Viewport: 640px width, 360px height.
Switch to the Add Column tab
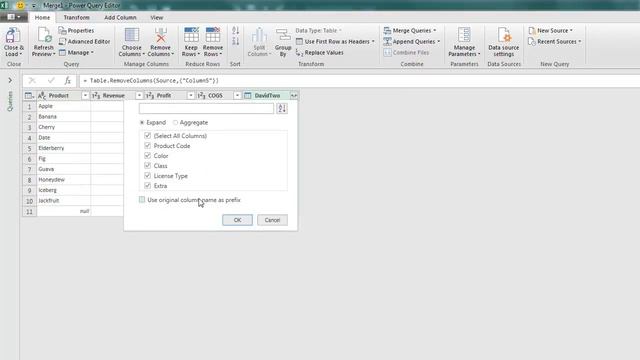point(120,18)
